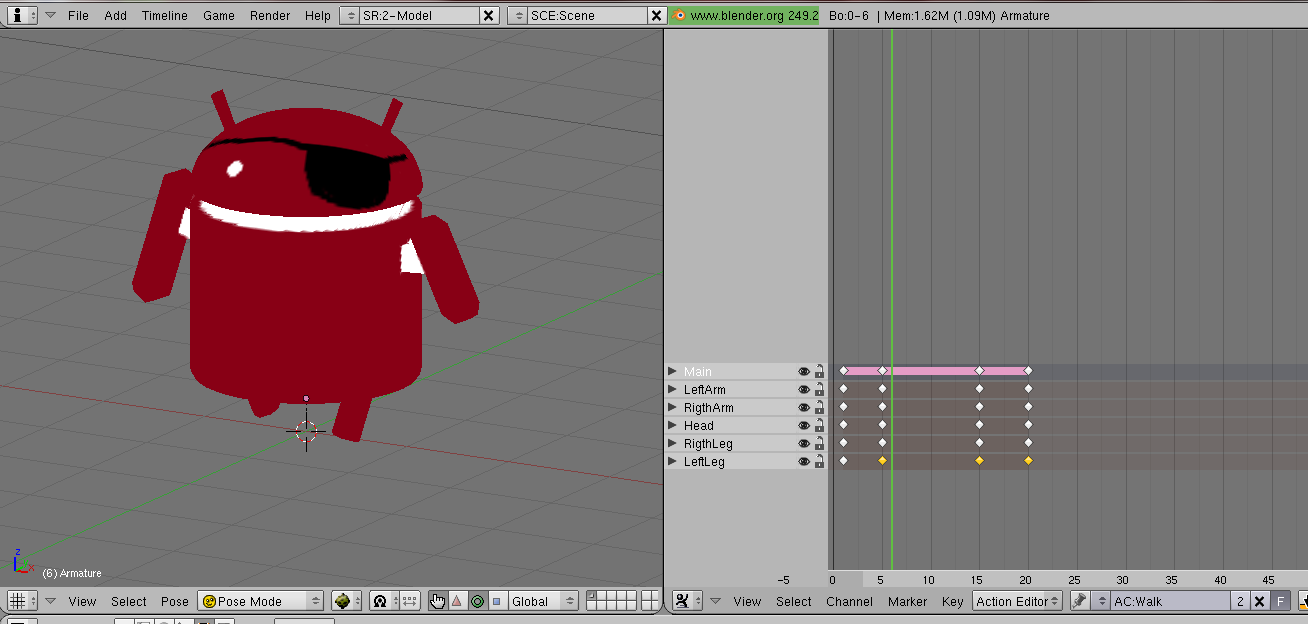The width and height of the screenshot is (1308, 624).
Task: Delete the SCE:Scene with X button
Action: (656, 15)
